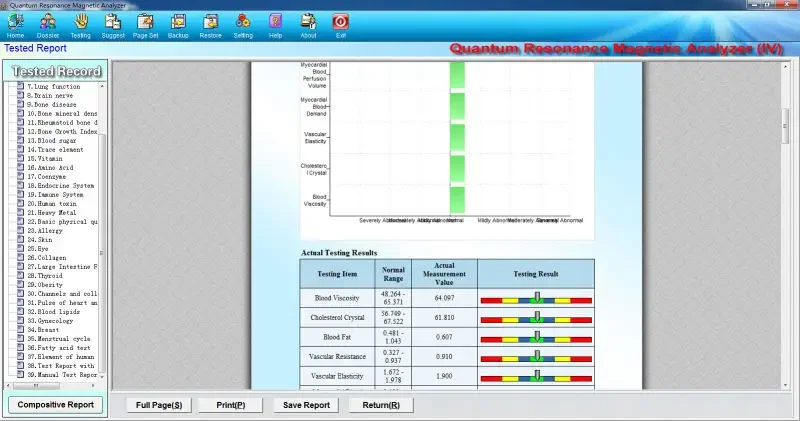Click the report vertical scrollbar thumb
Screen dimensions: 800x421
click(x=786, y=126)
